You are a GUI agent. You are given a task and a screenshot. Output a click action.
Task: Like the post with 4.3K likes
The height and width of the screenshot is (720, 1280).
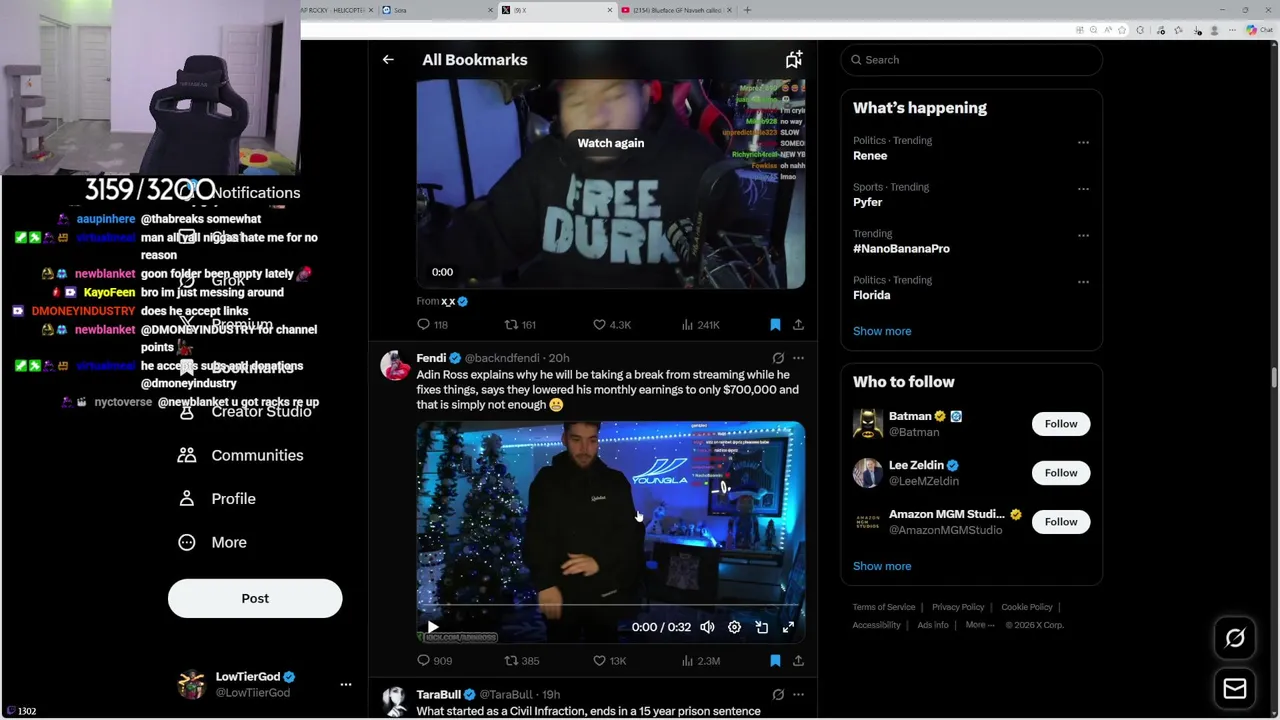611,325
